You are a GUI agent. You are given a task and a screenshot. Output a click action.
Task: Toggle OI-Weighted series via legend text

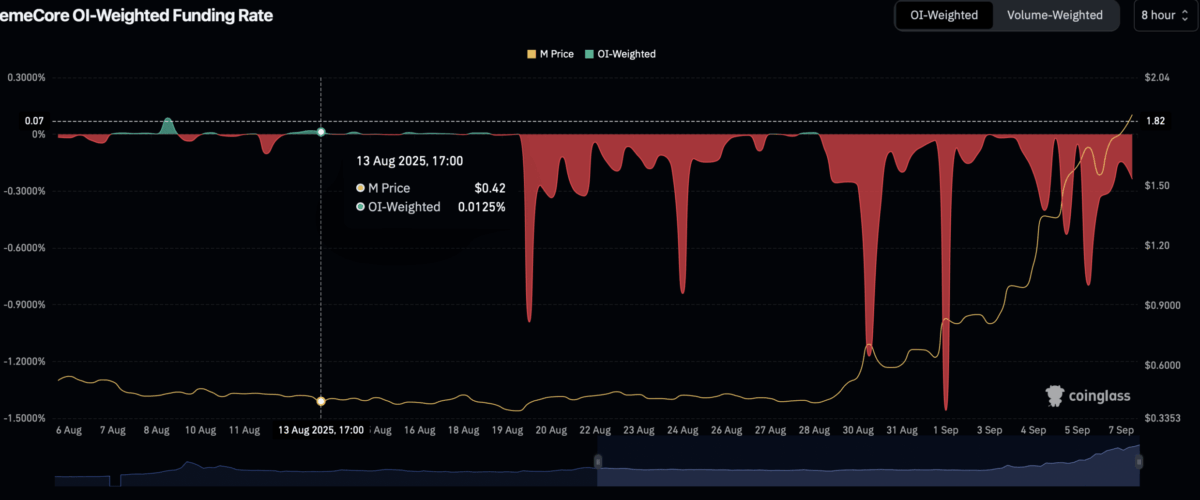coord(629,54)
